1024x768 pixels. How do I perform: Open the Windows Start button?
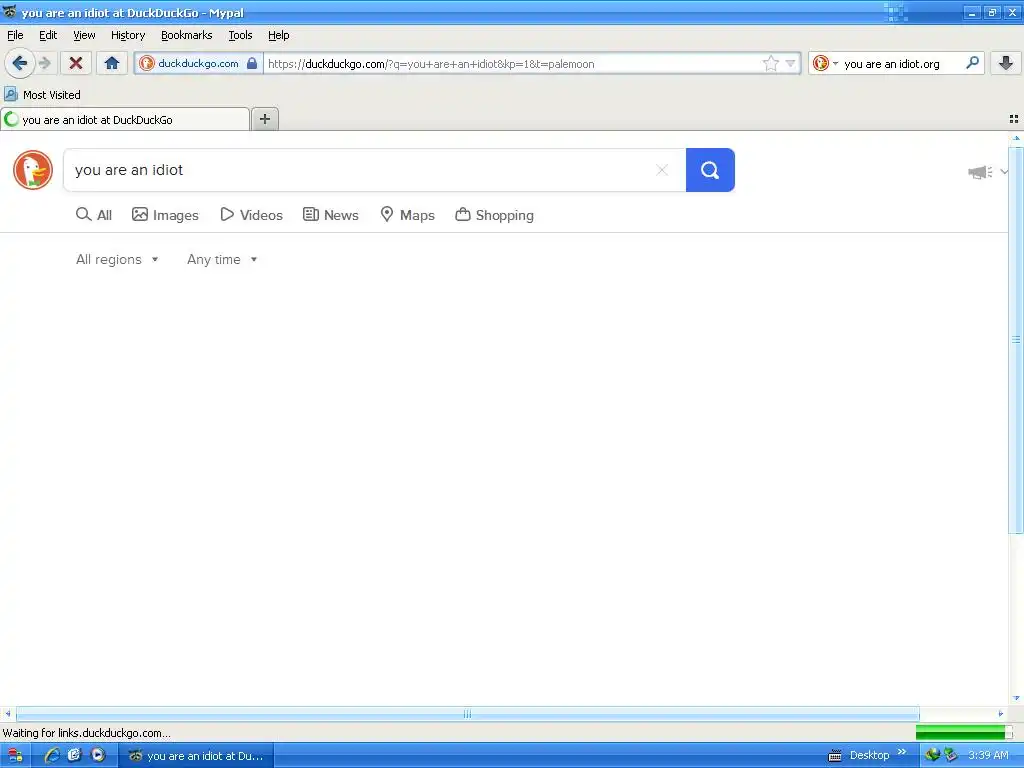click(14, 756)
